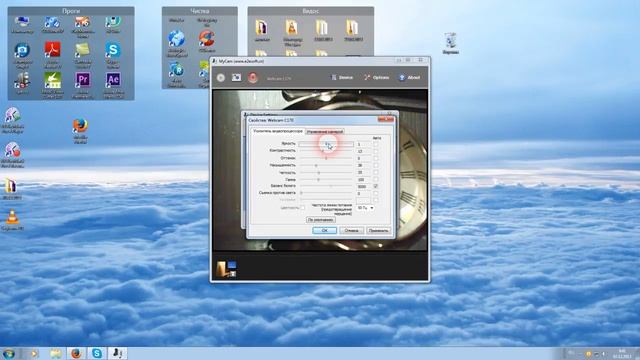Viewport: 640px width, 360px height.
Task: Click the grey round button in MyCam toolbar
Action: click(221, 78)
